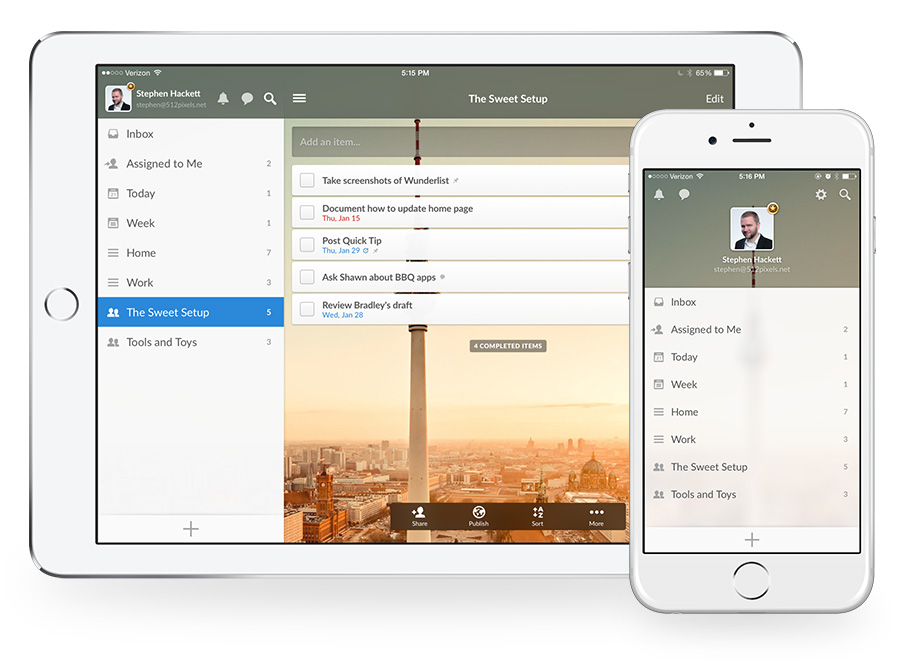Viewport: 914px width, 669px height.
Task: Select The Sweet Setup in iPad sidebar
Action: (191, 312)
